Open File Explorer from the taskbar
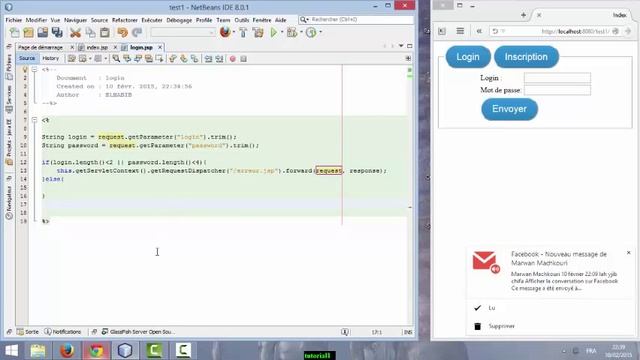 (x=38, y=351)
